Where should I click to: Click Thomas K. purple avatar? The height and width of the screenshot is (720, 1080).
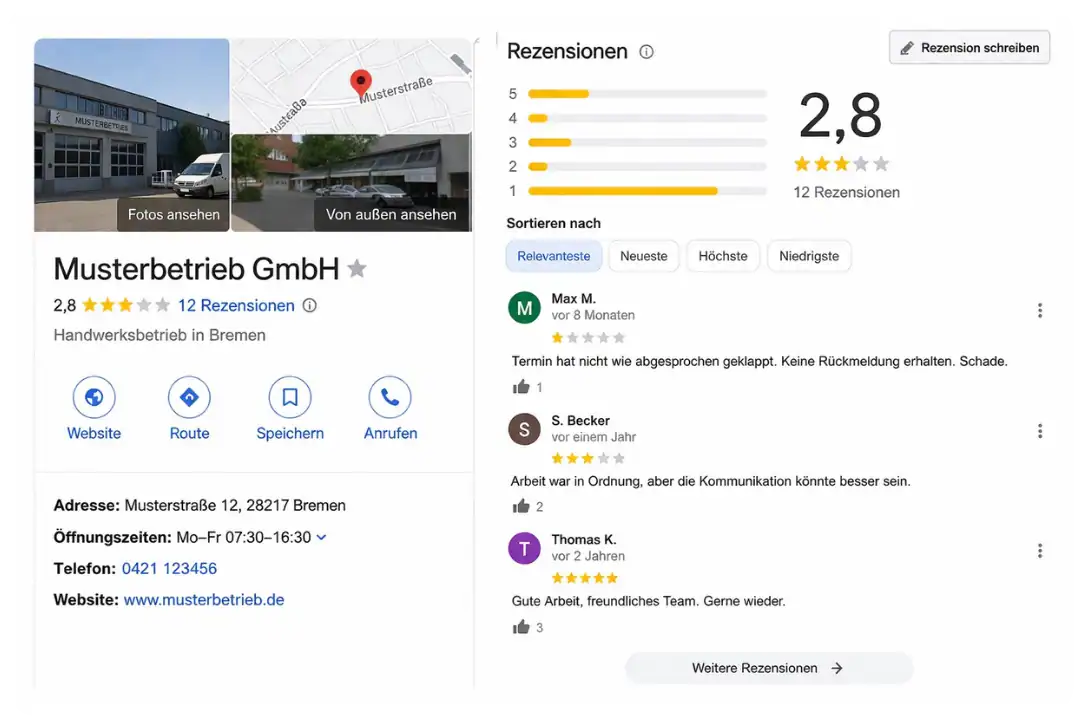point(524,548)
